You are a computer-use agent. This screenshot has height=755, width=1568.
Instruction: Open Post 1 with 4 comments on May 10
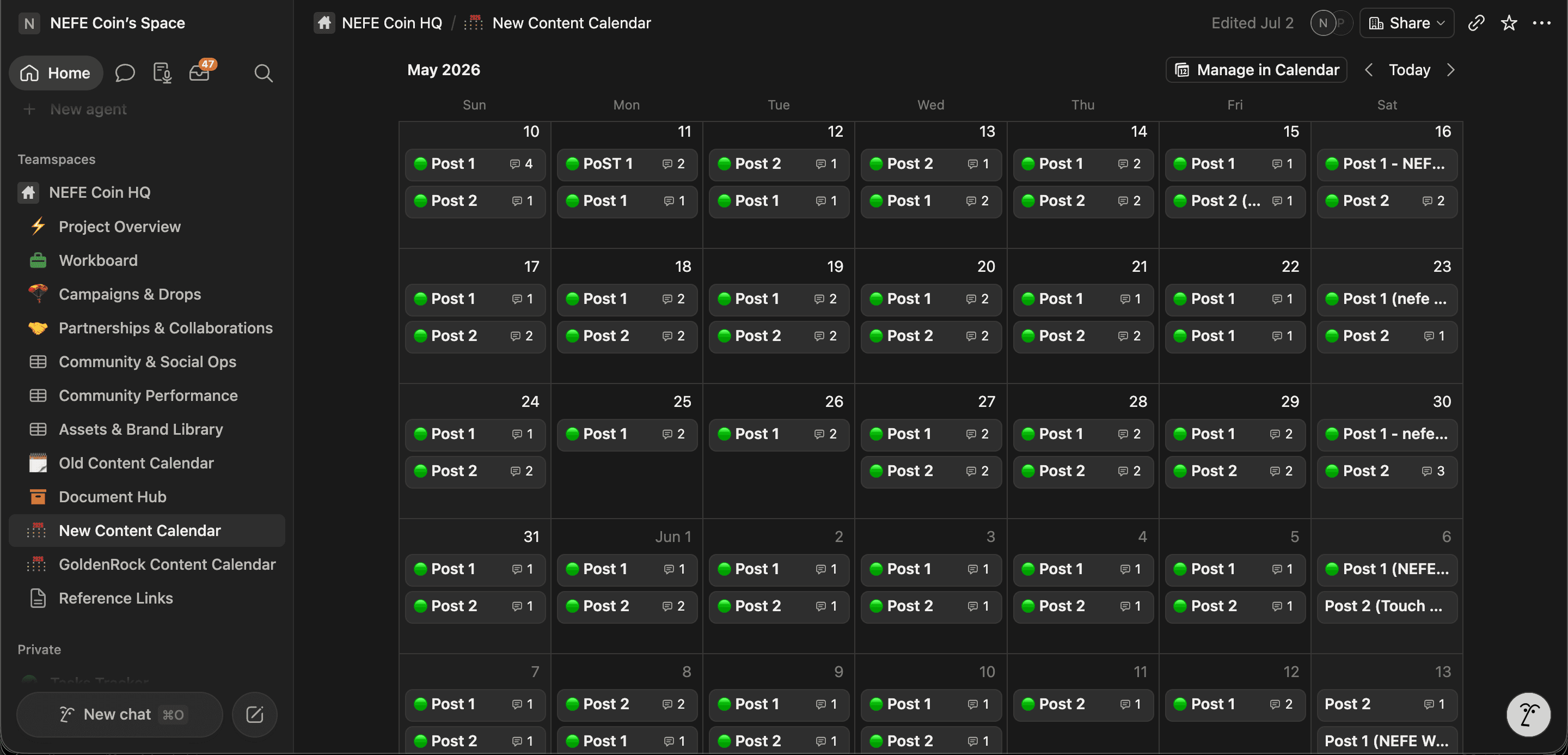point(475,164)
